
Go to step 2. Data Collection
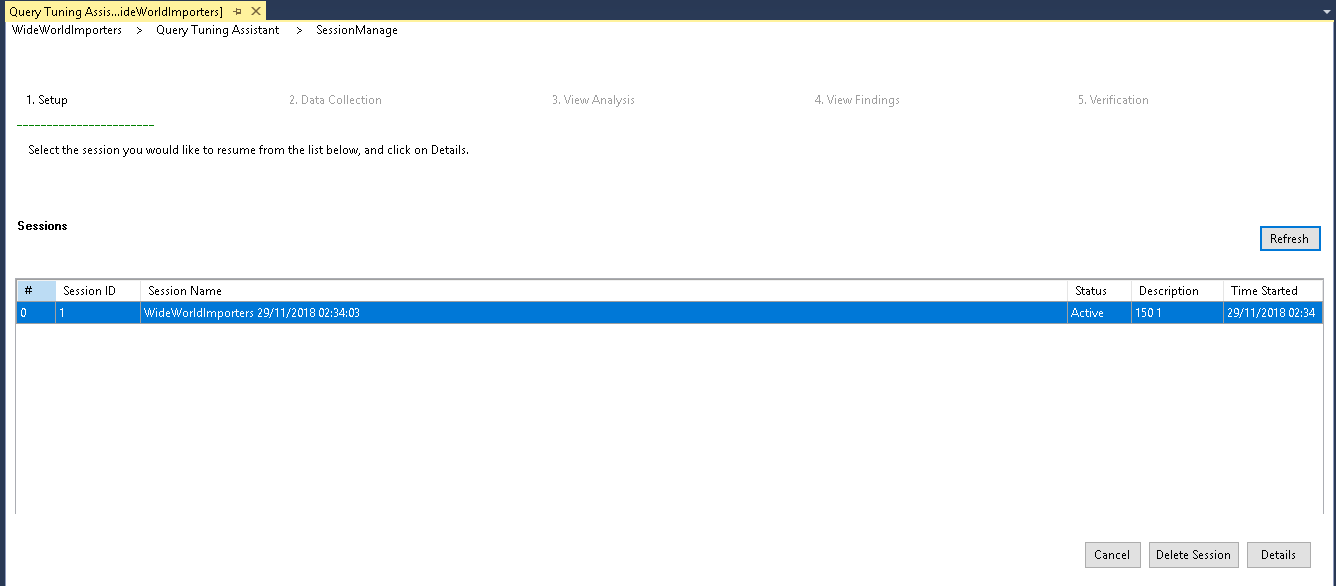335,100
